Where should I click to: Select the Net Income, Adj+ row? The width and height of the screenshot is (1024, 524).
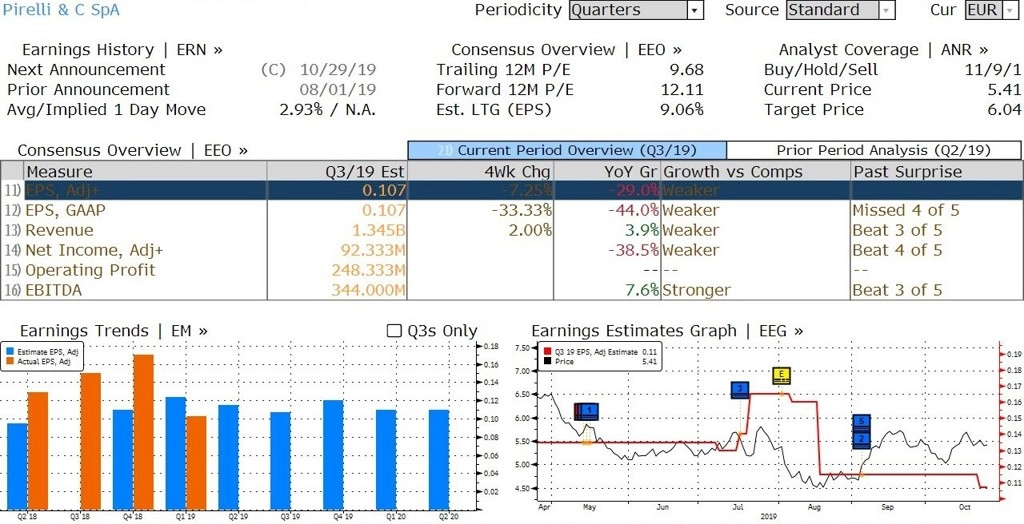point(510,250)
